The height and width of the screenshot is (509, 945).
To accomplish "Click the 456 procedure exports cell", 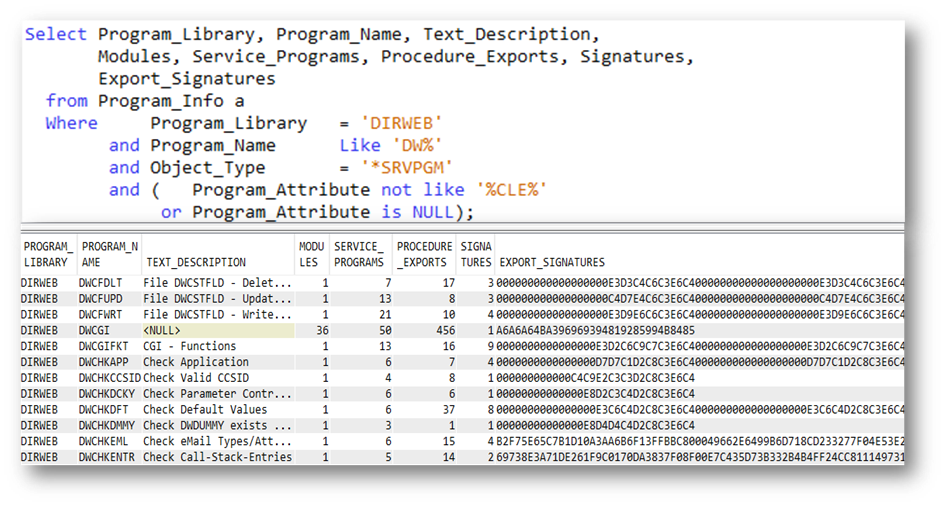I will click(440, 330).
